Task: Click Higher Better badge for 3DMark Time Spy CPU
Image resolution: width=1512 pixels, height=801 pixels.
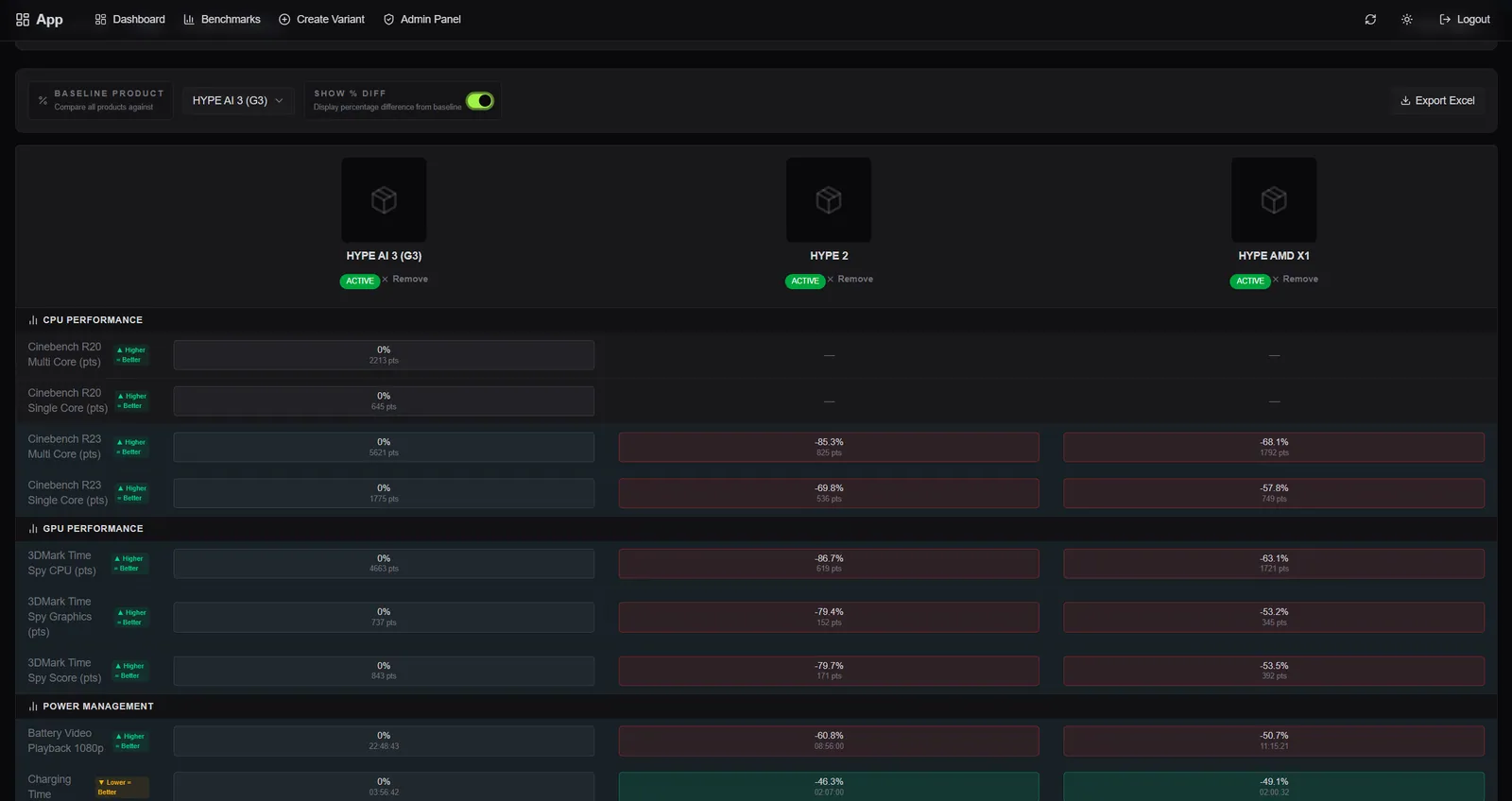Action: pos(129,564)
